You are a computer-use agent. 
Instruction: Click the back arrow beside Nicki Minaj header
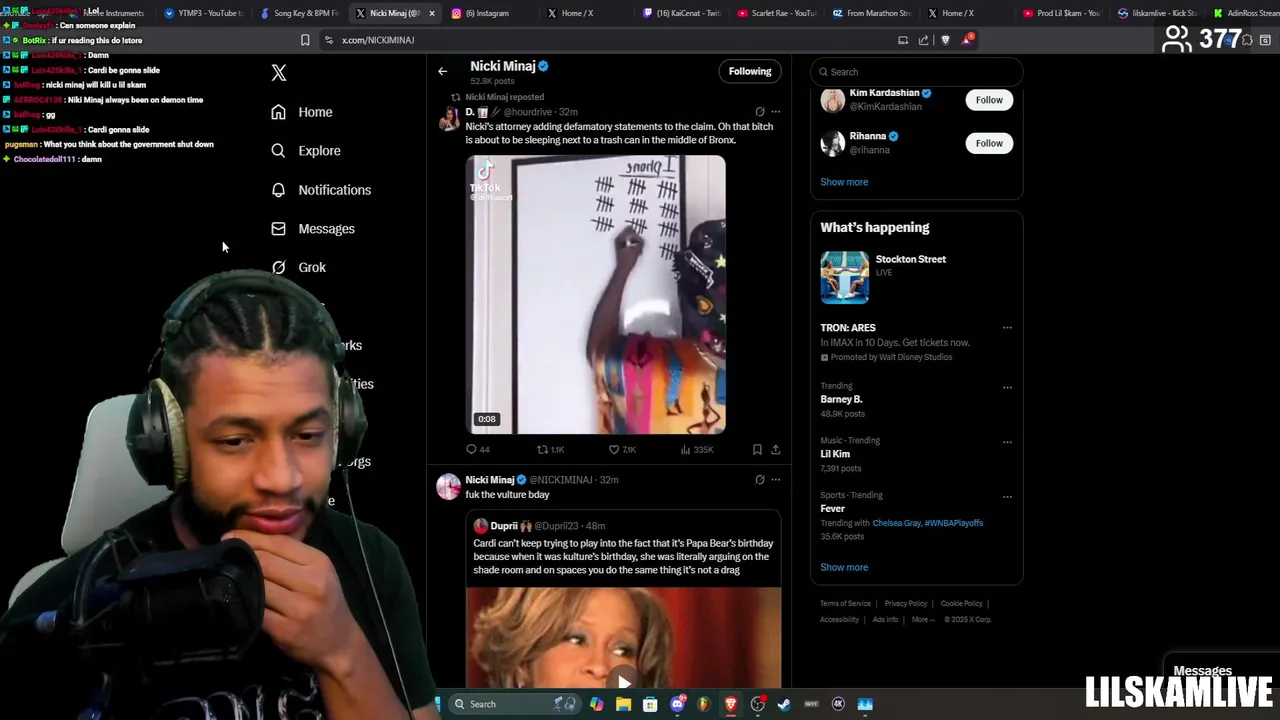tap(442, 71)
